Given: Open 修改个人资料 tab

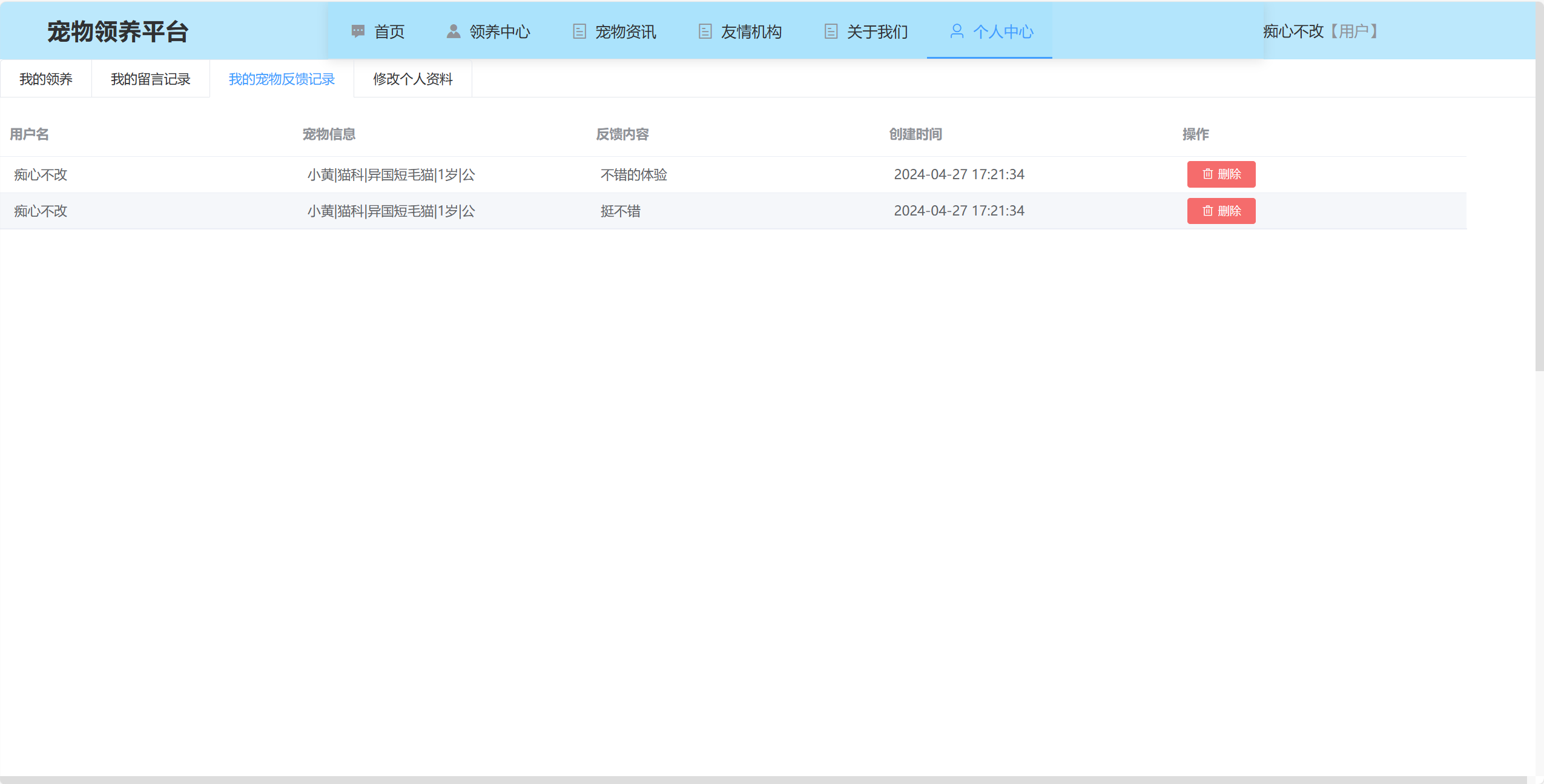Looking at the screenshot, I should tap(412, 79).
